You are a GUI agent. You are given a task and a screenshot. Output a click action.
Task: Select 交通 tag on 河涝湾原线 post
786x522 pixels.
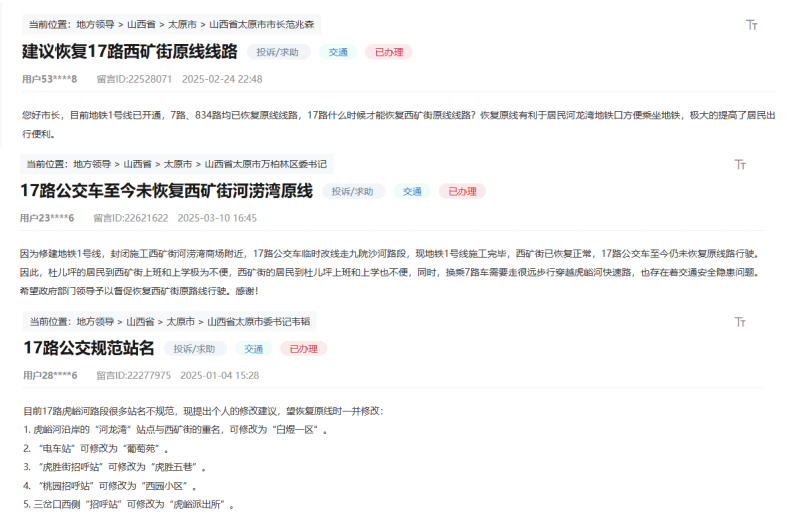(412, 191)
